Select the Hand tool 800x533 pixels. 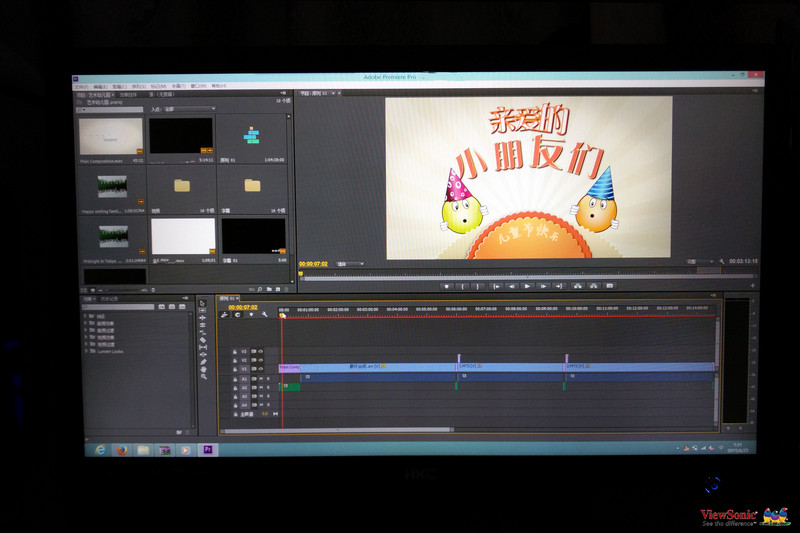[x=204, y=369]
